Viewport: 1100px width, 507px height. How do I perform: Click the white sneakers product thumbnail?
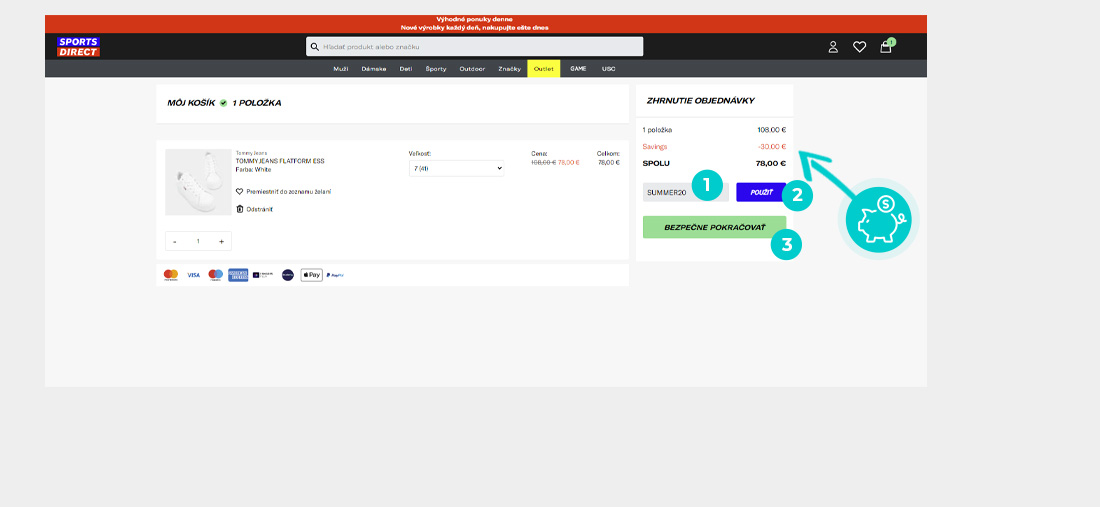coord(198,182)
